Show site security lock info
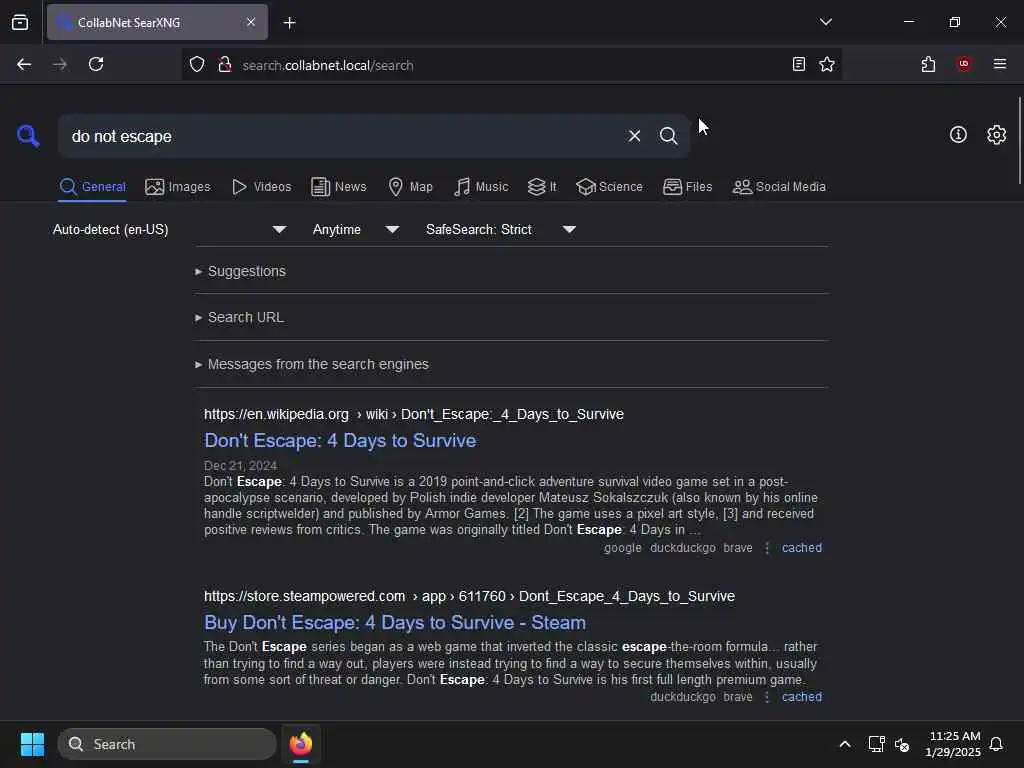1024x768 pixels. (225, 65)
